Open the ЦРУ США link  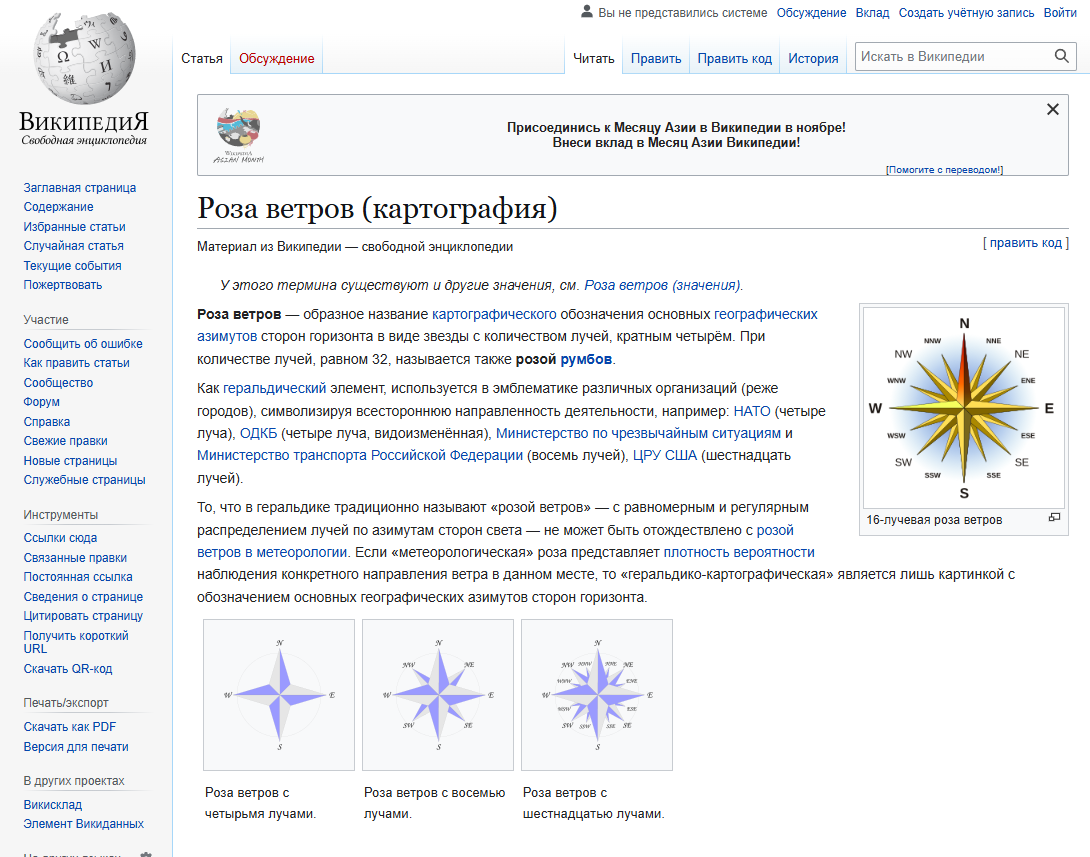point(664,455)
